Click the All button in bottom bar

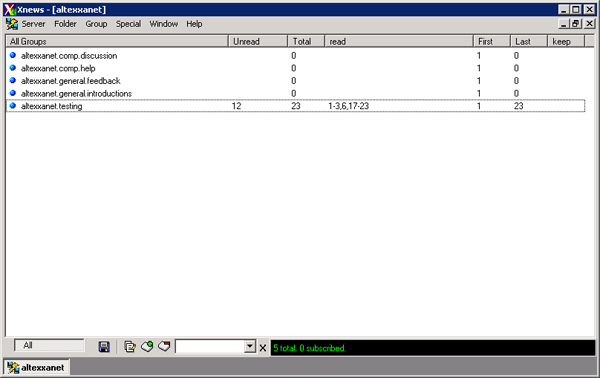coord(49,345)
